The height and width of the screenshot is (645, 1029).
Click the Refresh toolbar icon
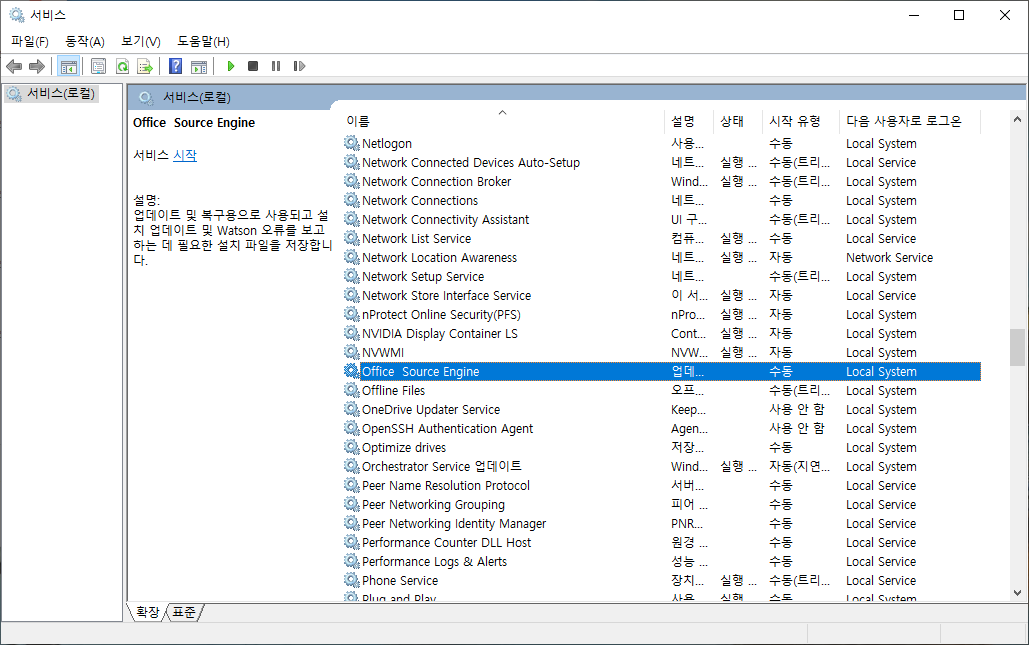[122, 66]
